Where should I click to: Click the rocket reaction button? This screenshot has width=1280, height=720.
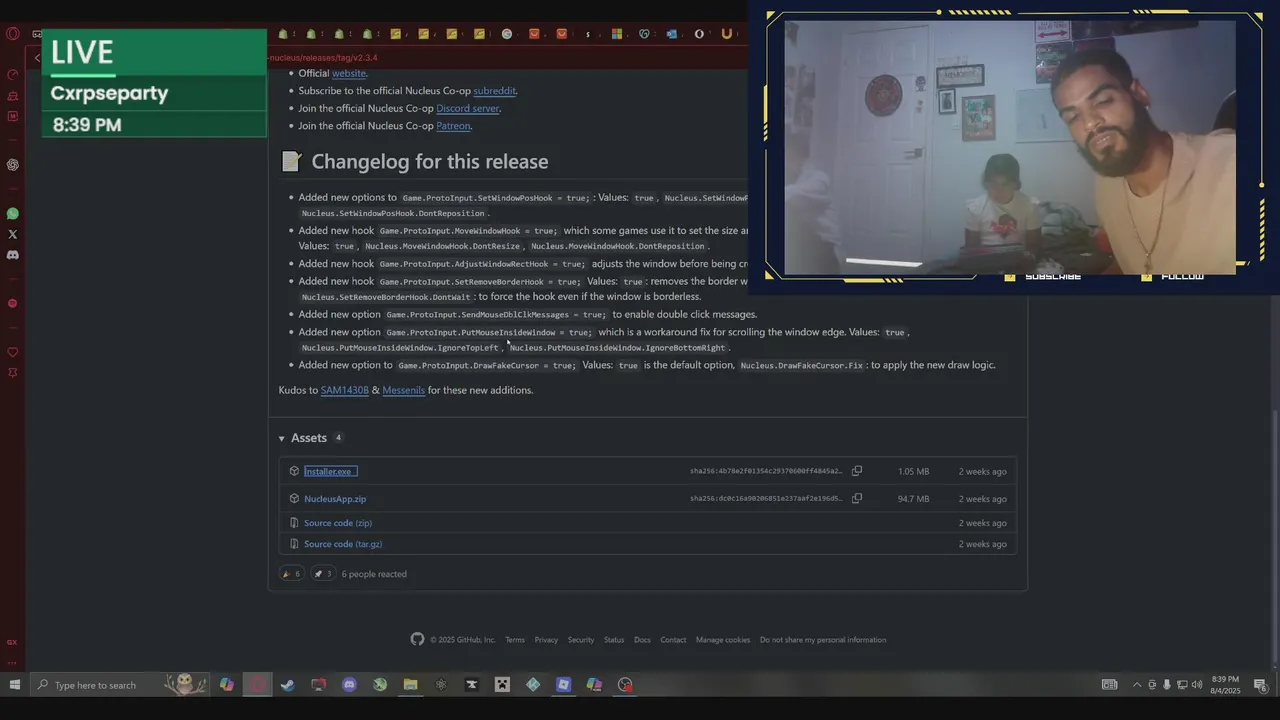point(322,574)
